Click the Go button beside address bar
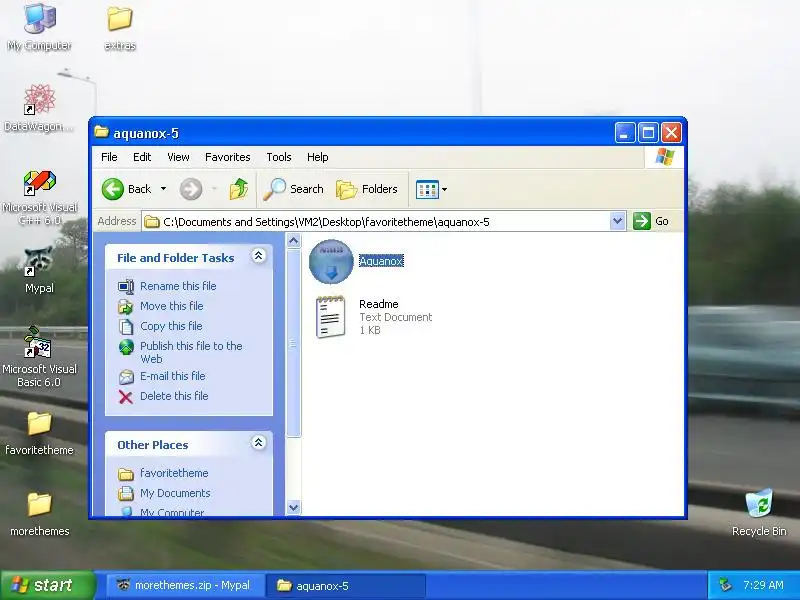 pyautogui.click(x=651, y=221)
